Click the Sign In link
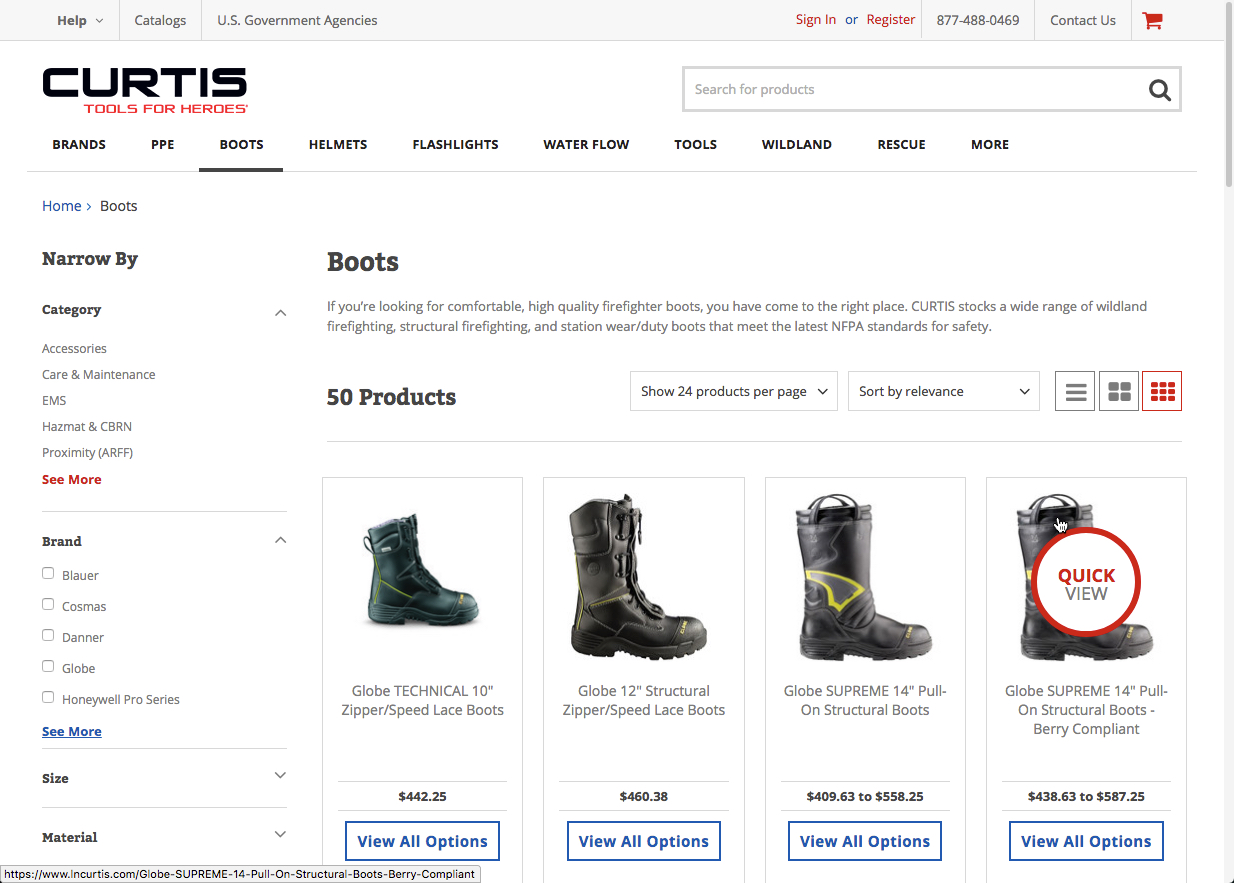 tap(815, 20)
